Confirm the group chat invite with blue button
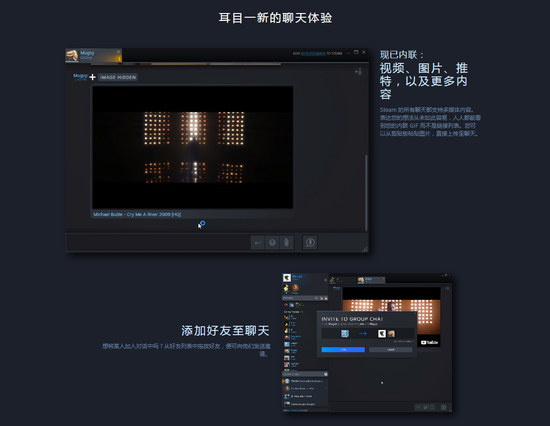 343,350
